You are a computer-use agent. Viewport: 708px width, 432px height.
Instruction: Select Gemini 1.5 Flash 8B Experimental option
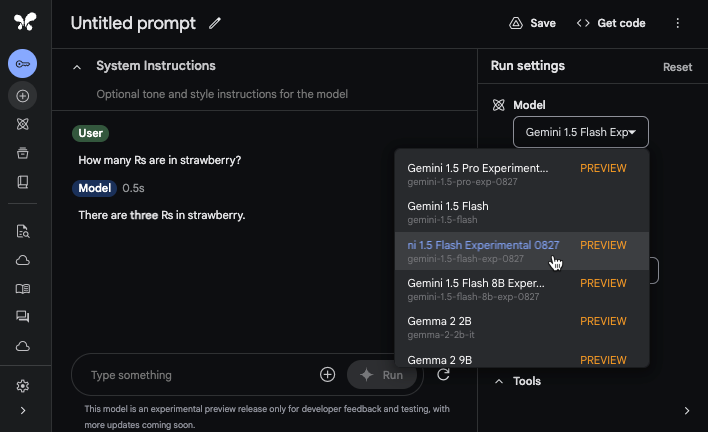click(x=522, y=289)
